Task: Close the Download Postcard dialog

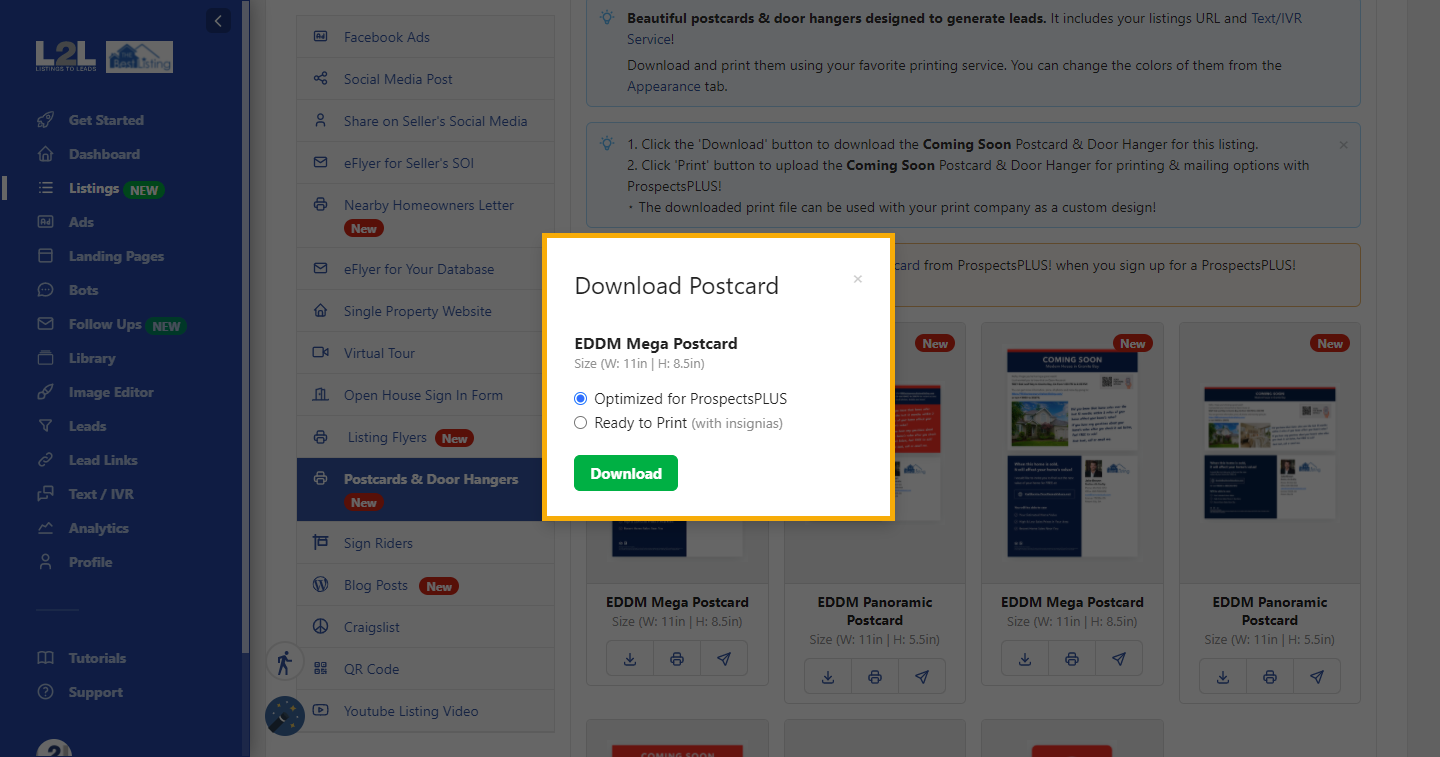Action: click(857, 279)
